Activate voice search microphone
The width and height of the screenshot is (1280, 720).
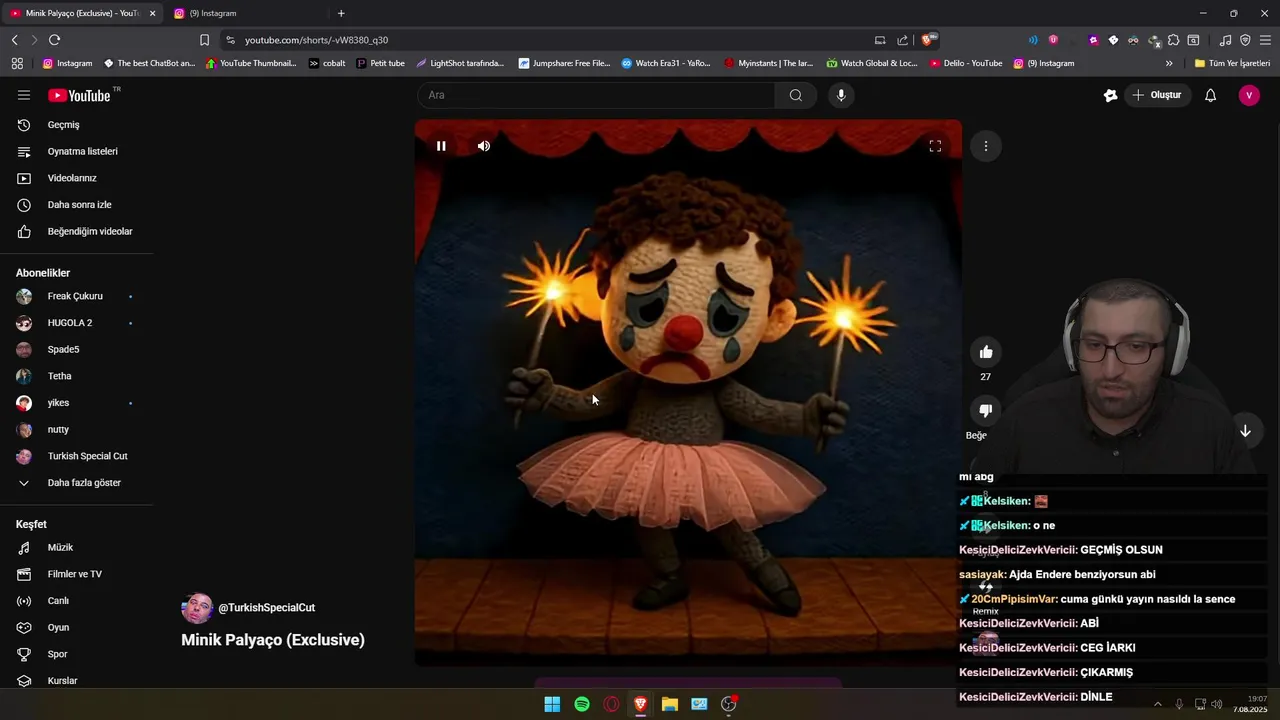pyautogui.click(x=841, y=95)
